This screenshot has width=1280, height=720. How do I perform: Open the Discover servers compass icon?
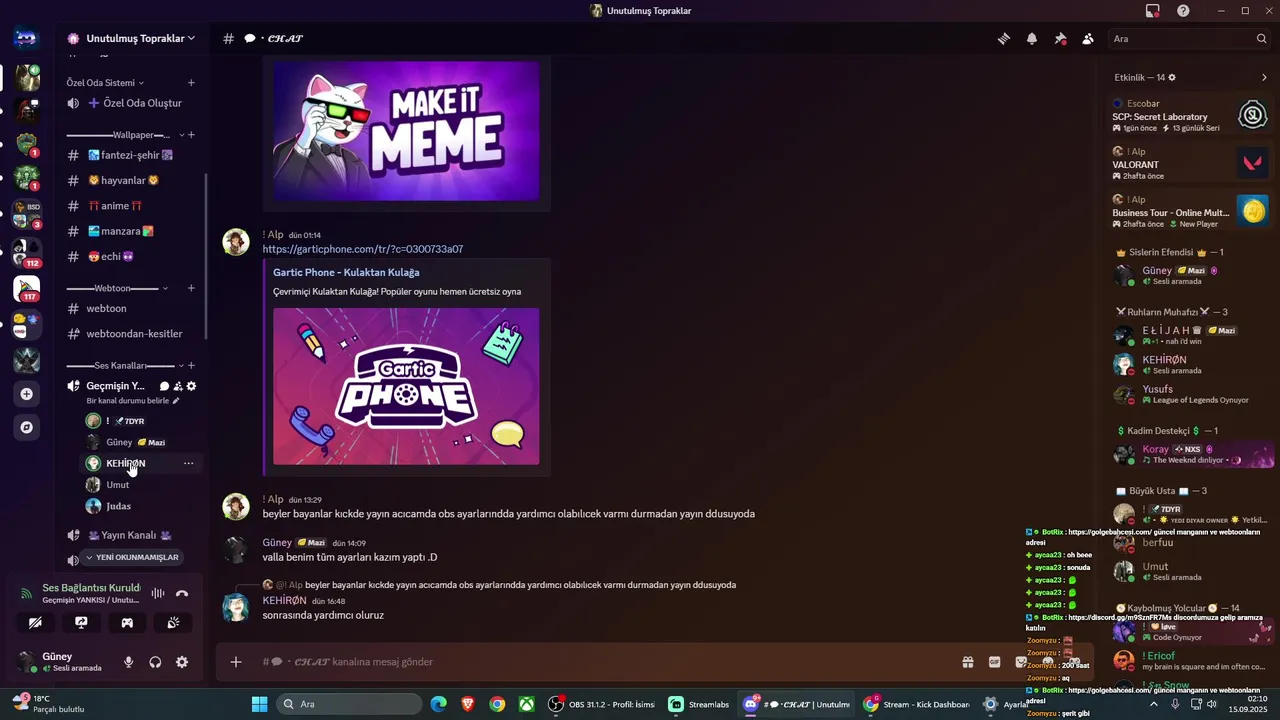pos(26,427)
